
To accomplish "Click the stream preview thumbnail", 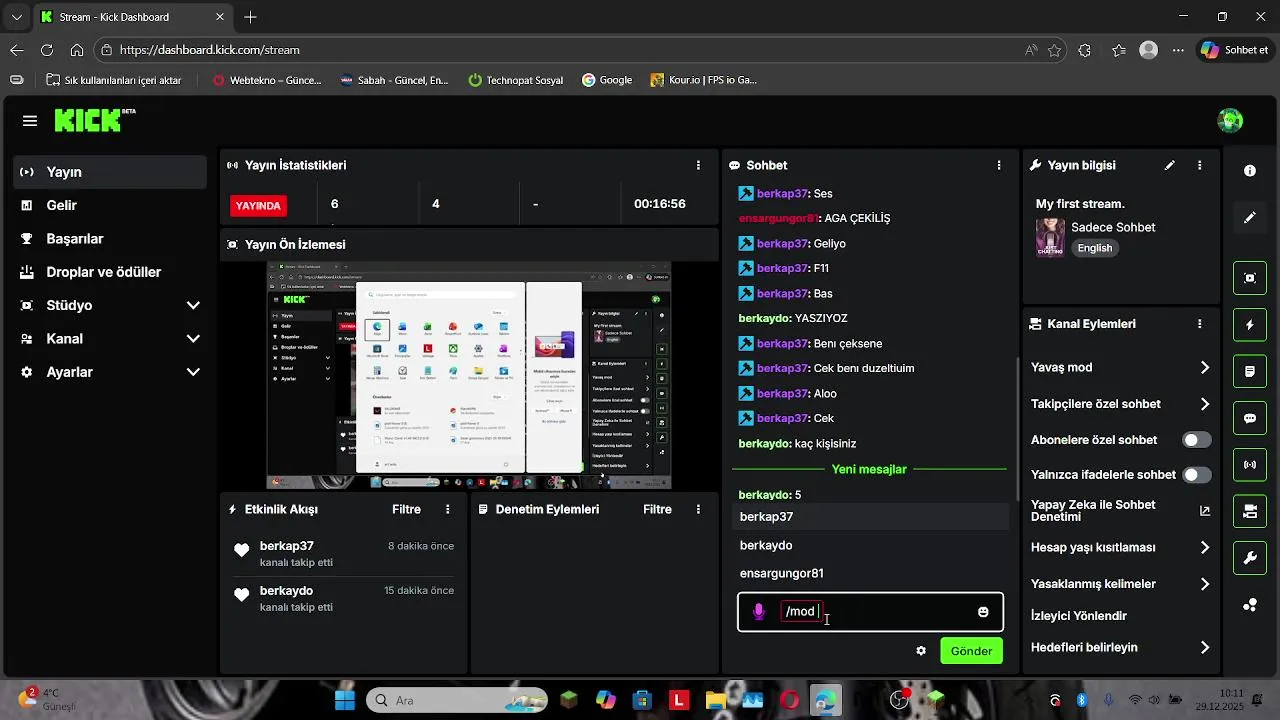I will pos(469,375).
